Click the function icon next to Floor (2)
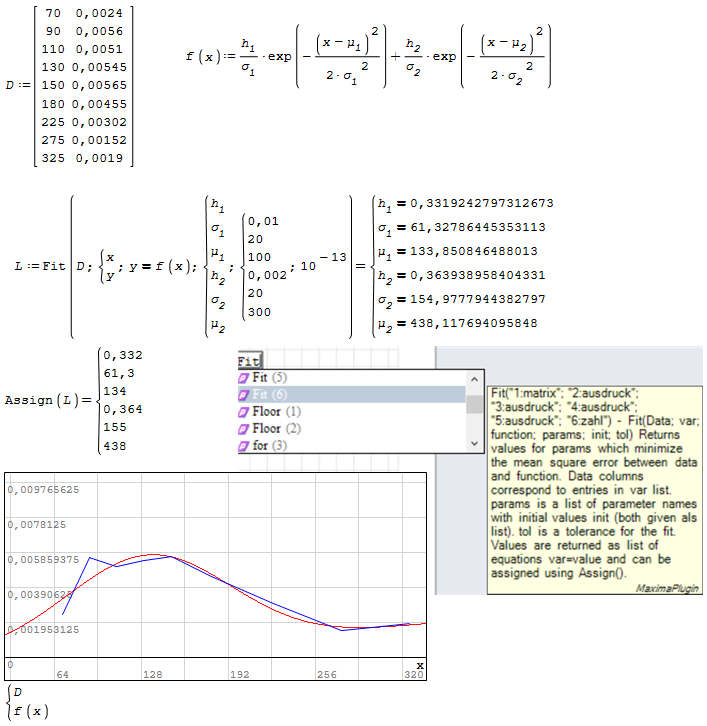Viewport: 707px width, 726px height. pos(243,429)
